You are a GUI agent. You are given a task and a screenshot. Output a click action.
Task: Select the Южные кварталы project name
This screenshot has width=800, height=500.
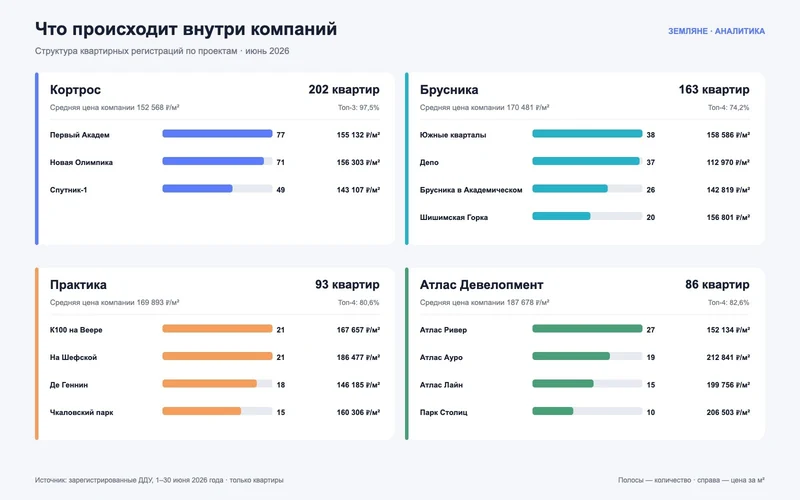coord(453,135)
